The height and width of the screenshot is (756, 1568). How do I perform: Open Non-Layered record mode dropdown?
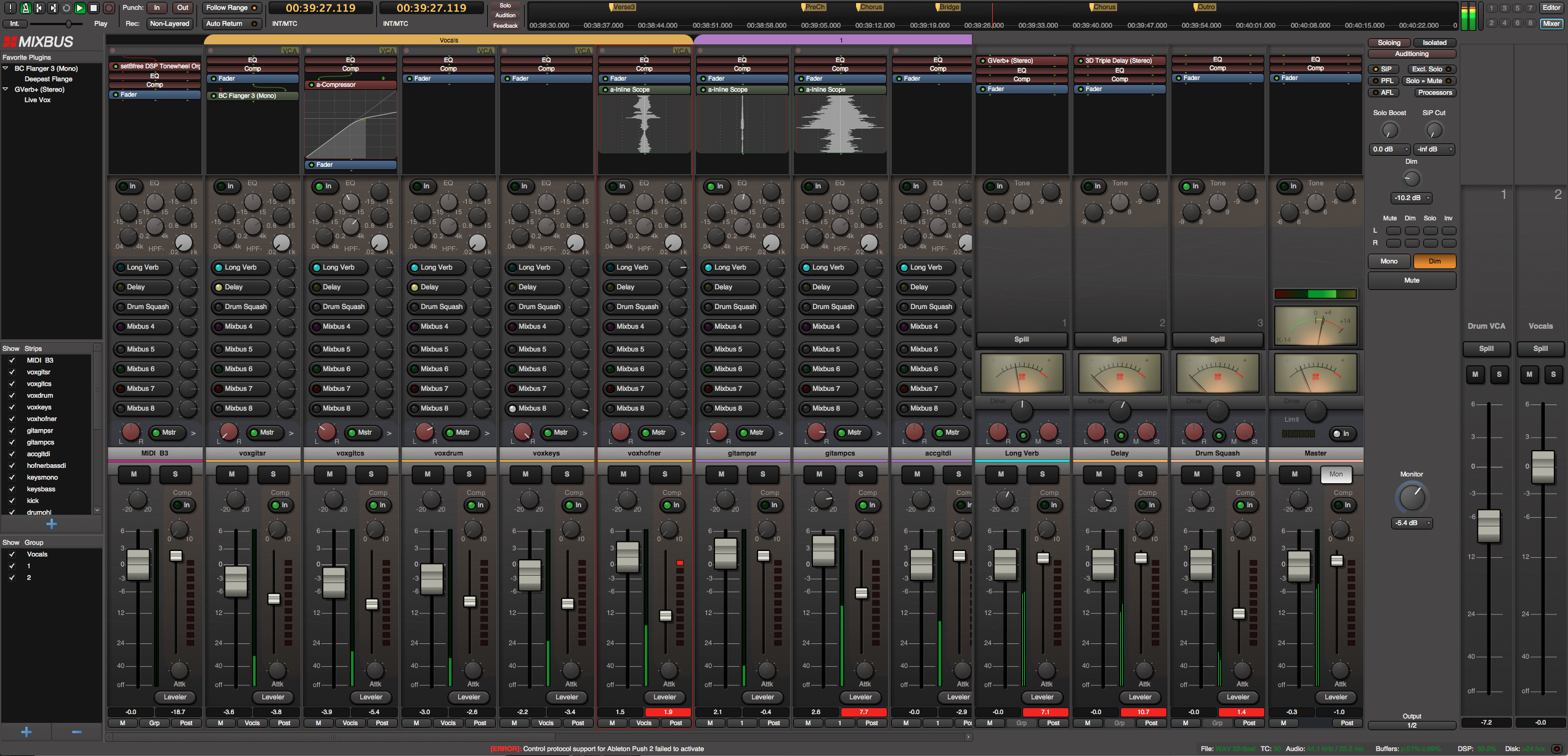click(169, 23)
